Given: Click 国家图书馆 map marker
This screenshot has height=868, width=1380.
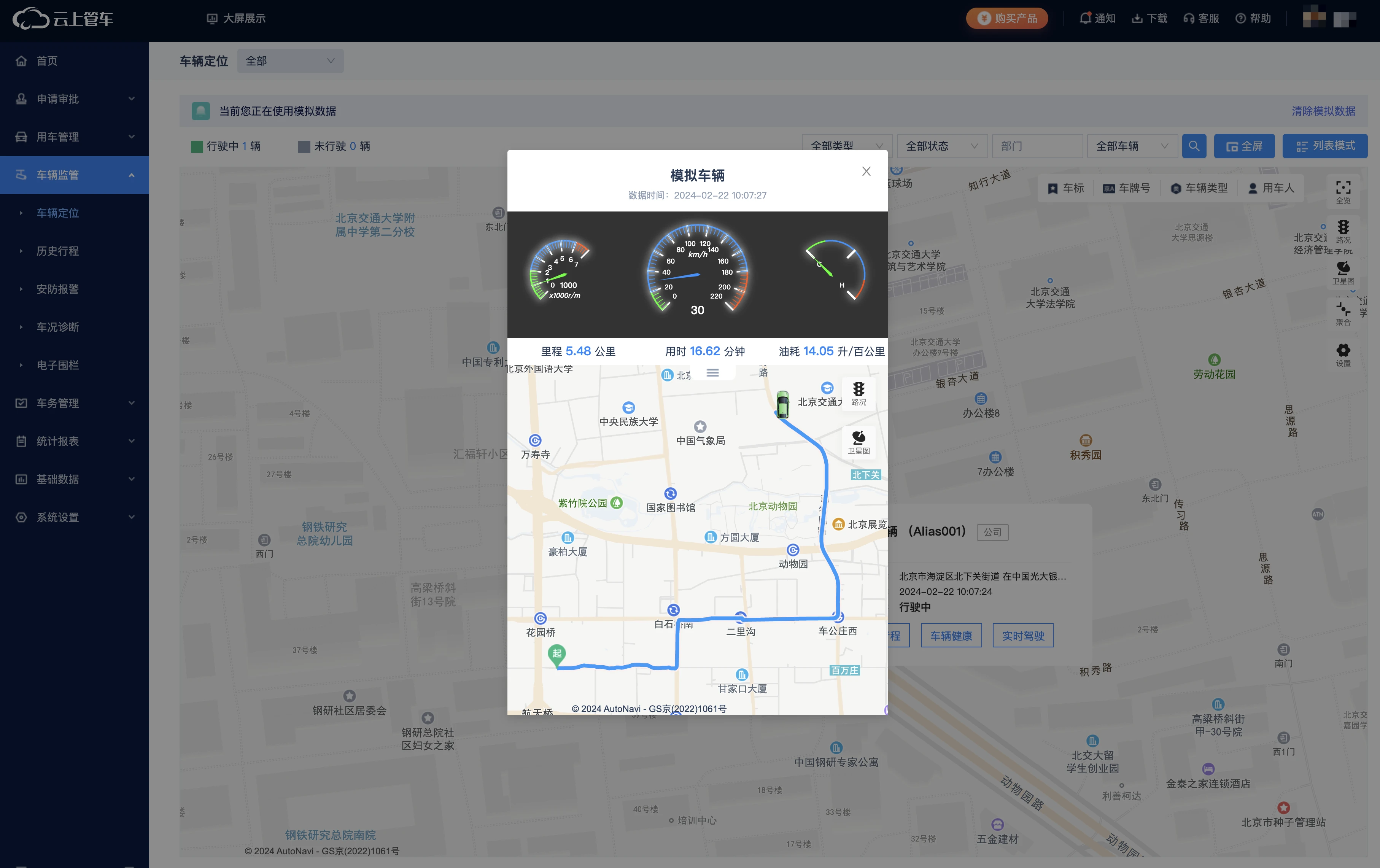Looking at the screenshot, I should (670, 494).
